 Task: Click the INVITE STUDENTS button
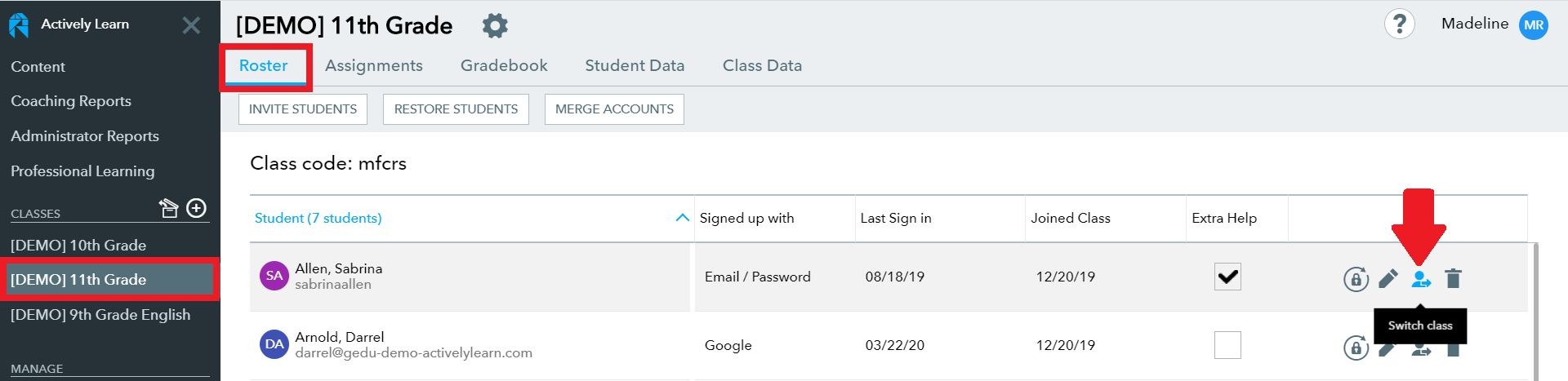pos(303,109)
